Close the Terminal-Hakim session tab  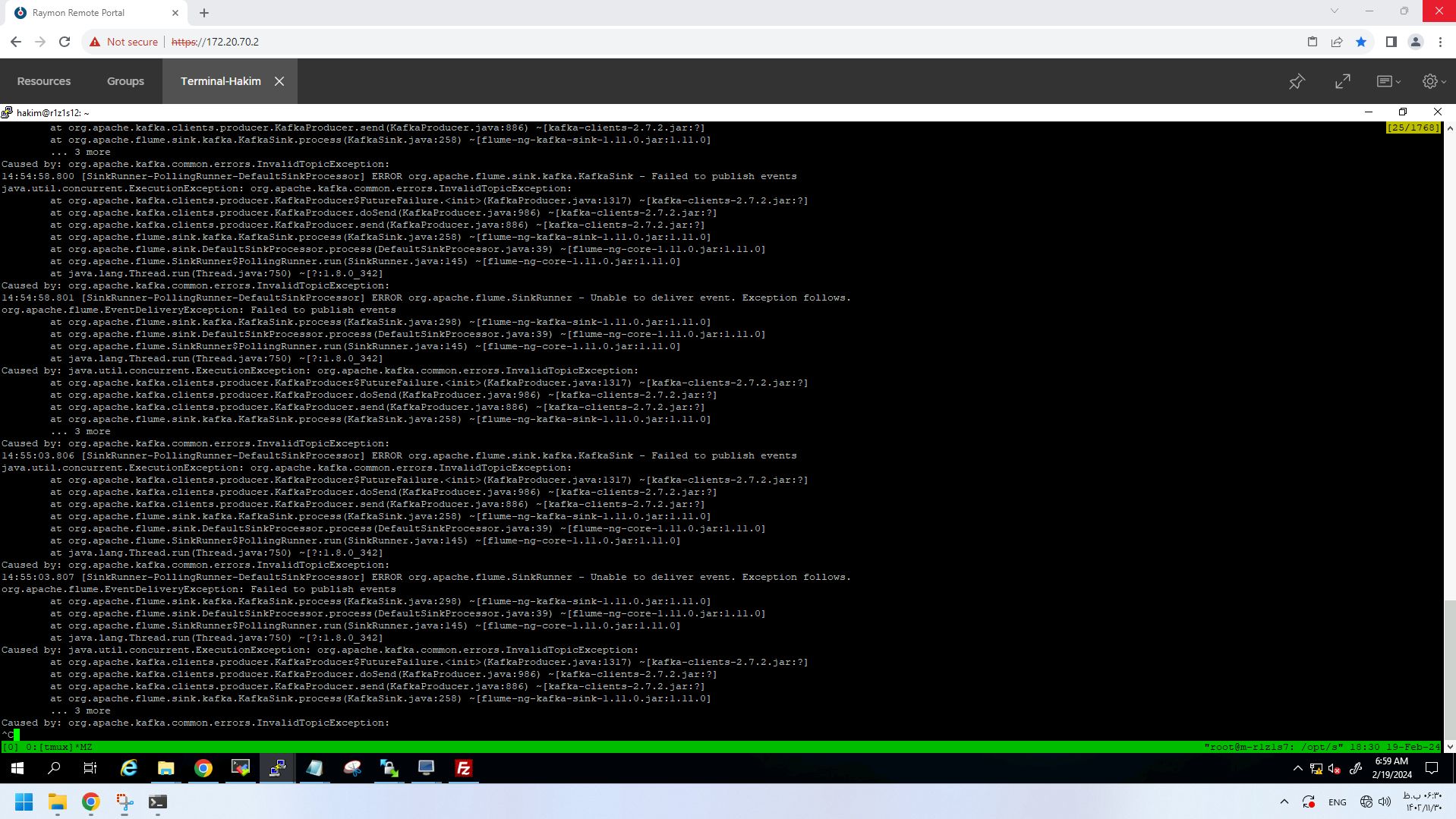tap(279, 81)
